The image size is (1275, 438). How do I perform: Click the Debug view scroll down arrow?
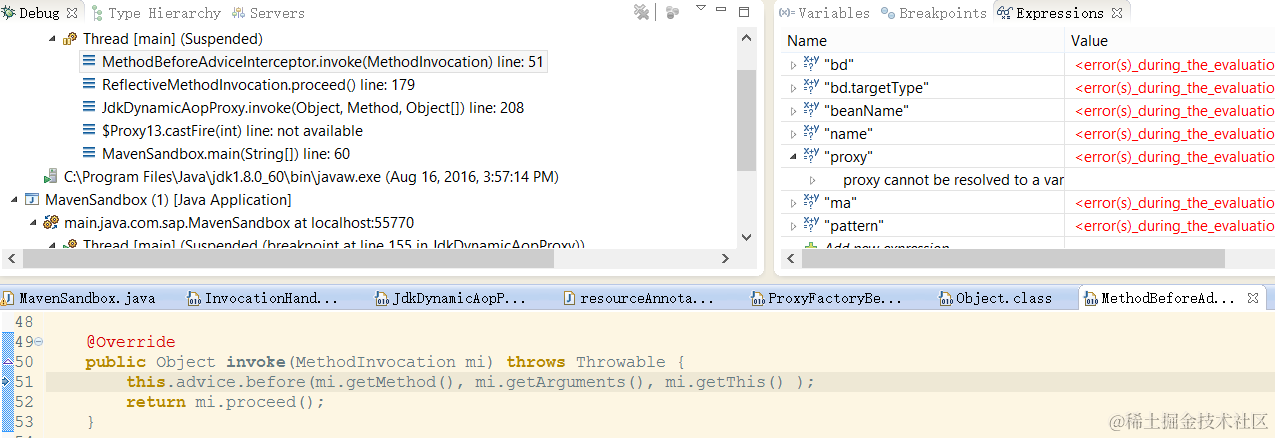[x=746, y=238]
